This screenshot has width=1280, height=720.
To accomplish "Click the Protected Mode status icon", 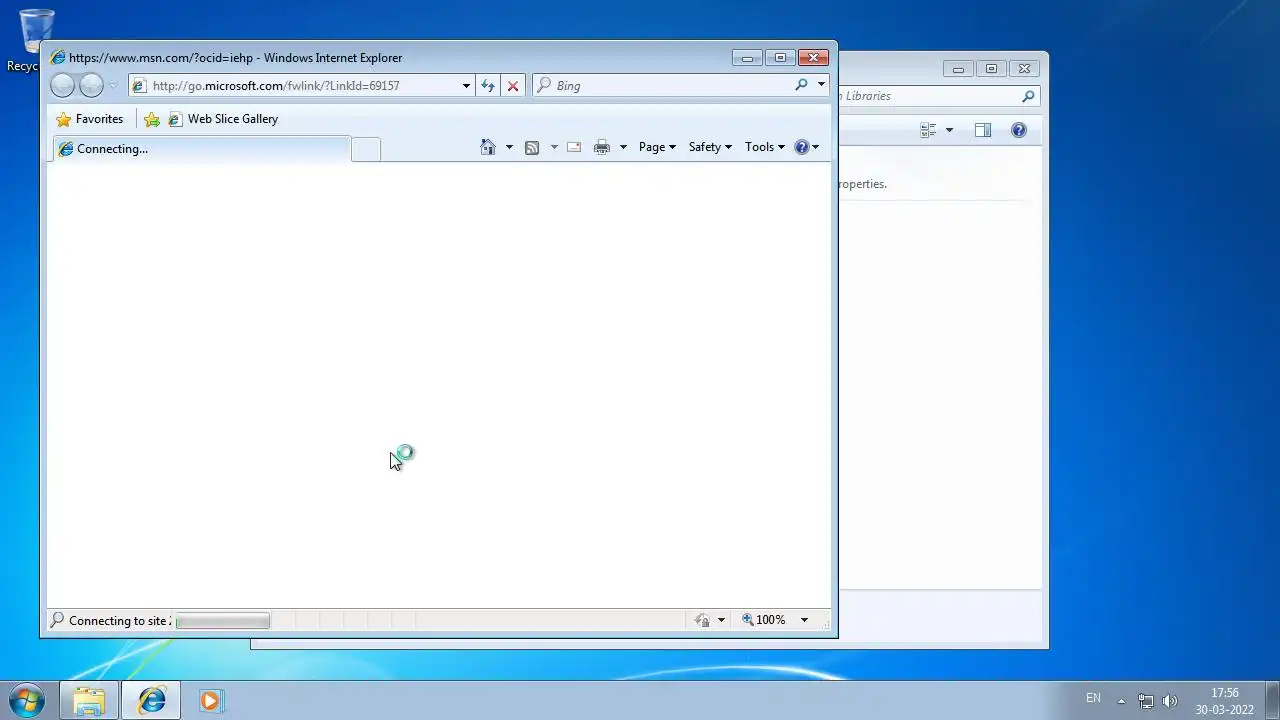I will 702,620.
